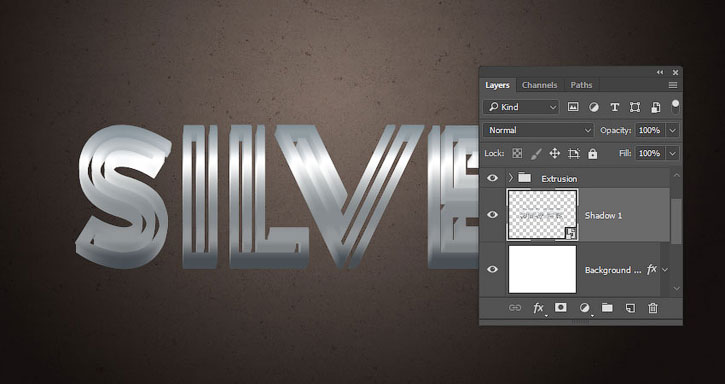Click the Link layers icon
Screen dimensions: 725x384
pos(515,308)
